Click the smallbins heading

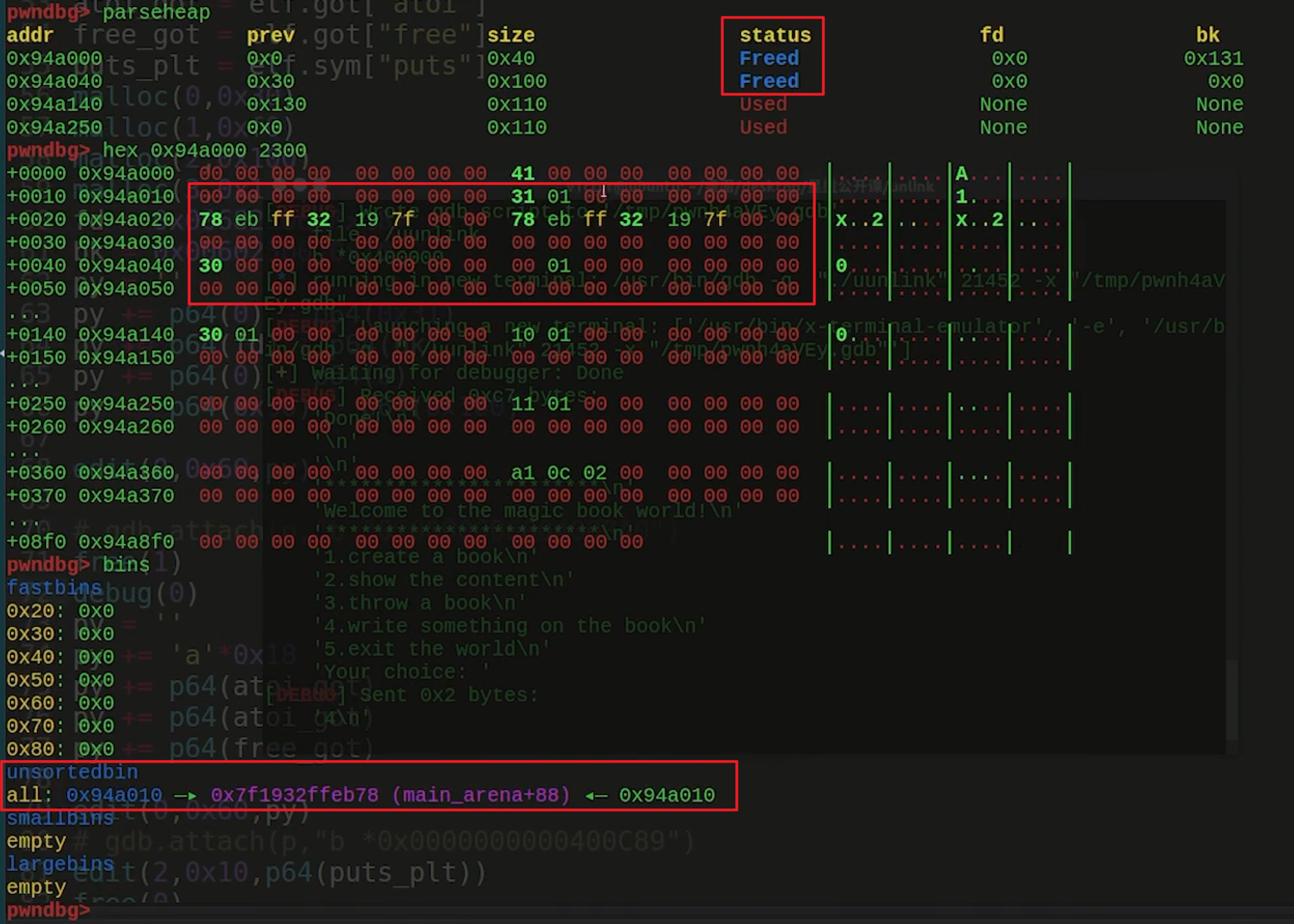tap(60, 818)
